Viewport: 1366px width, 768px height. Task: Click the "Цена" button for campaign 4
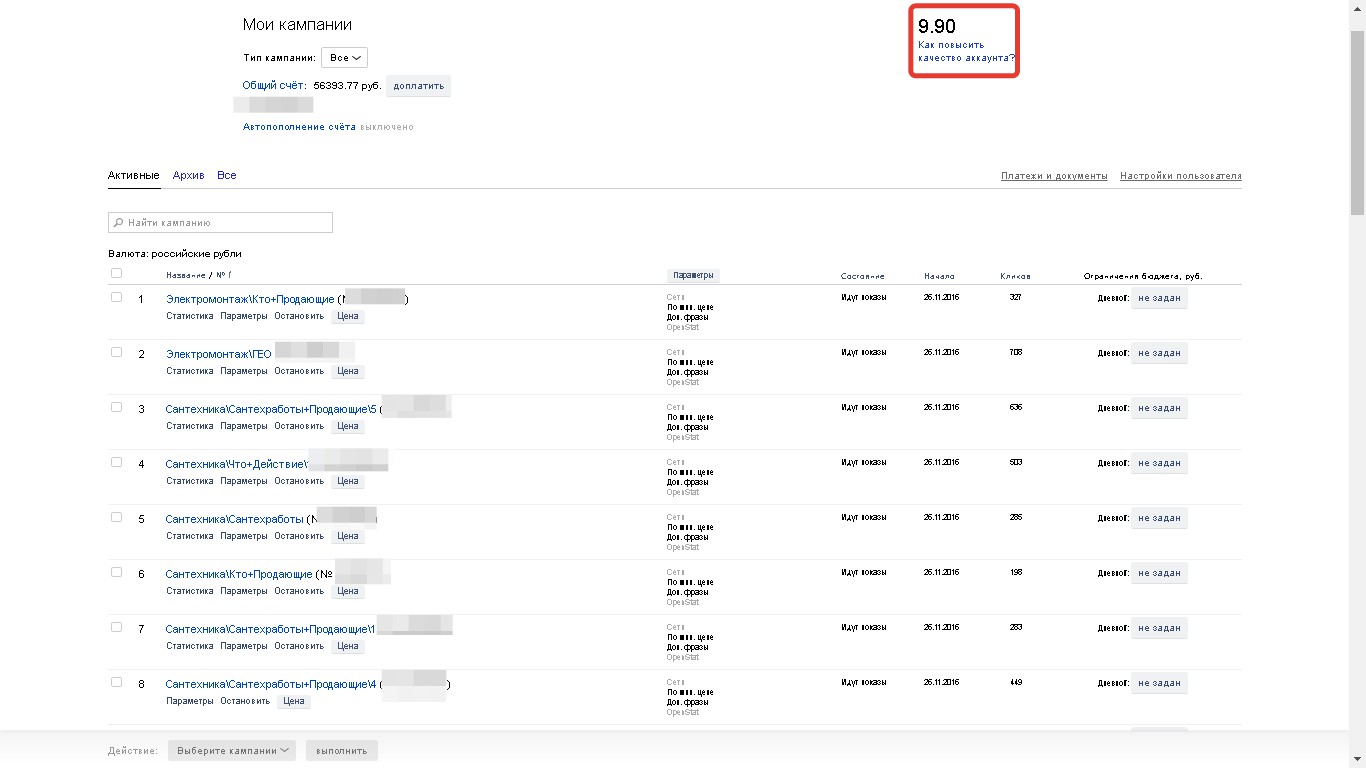pos(347,481)
